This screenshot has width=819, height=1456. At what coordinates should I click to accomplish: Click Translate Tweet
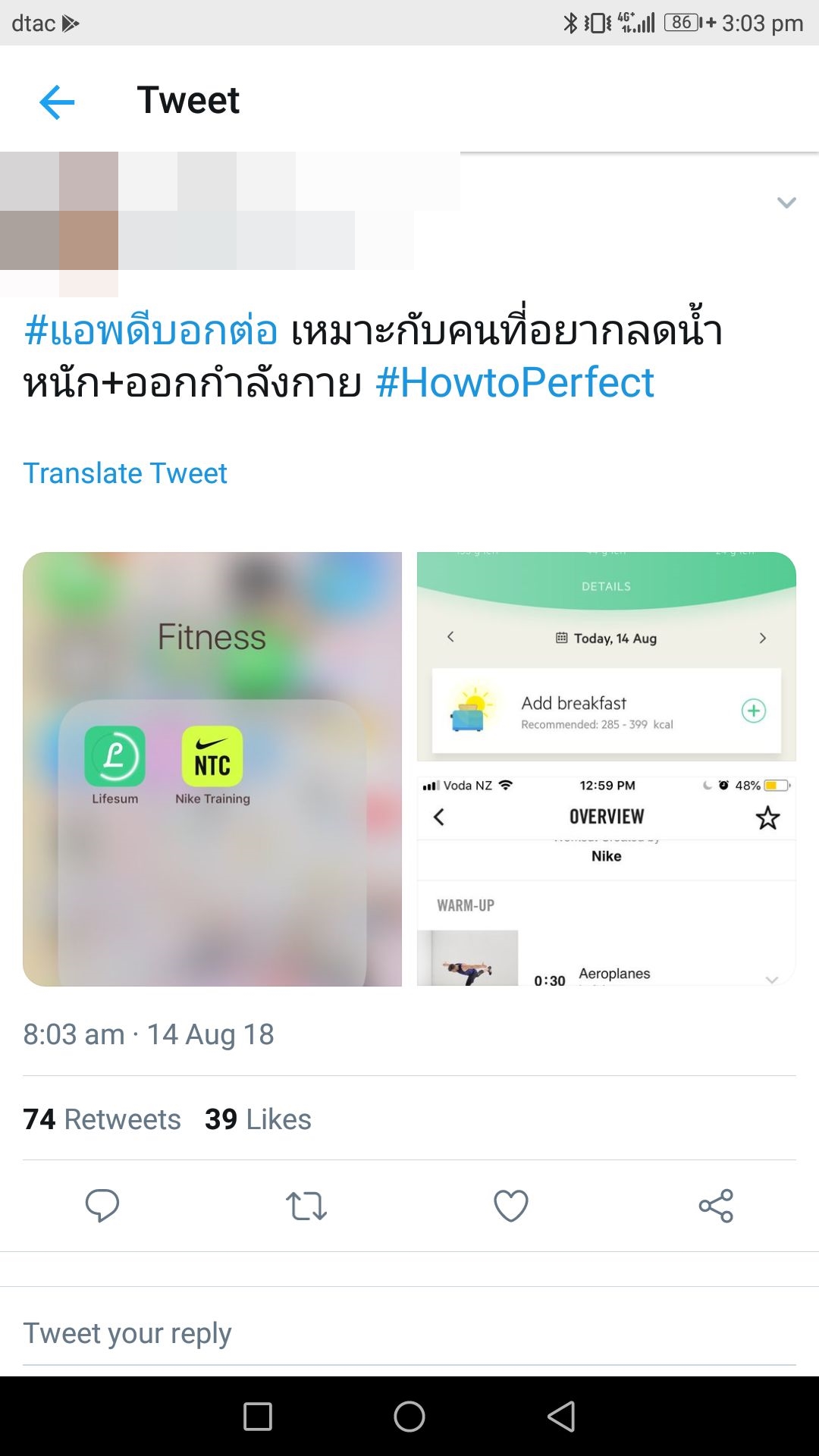point(125,473)
